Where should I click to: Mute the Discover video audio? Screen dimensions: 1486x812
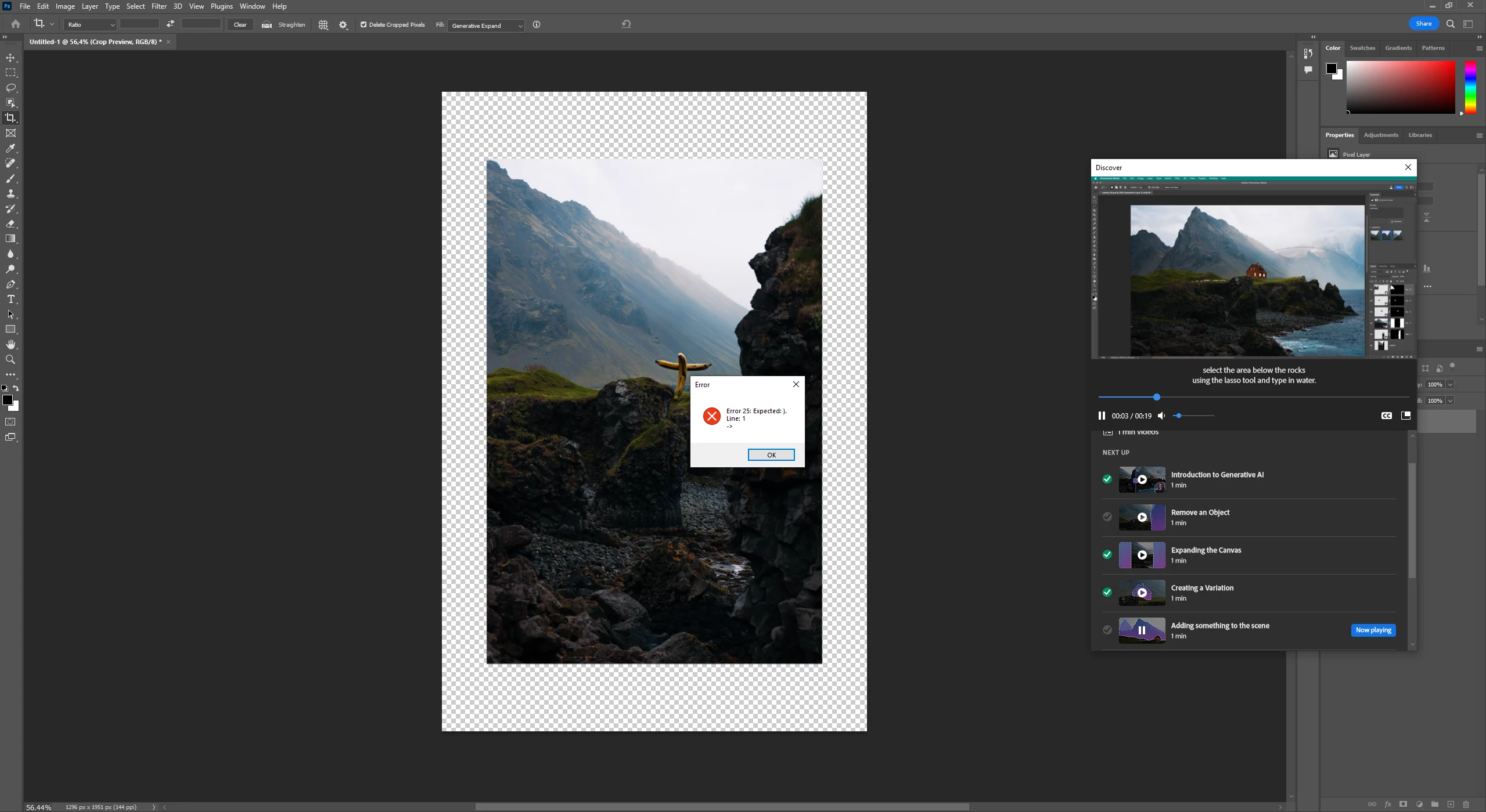1161,416
